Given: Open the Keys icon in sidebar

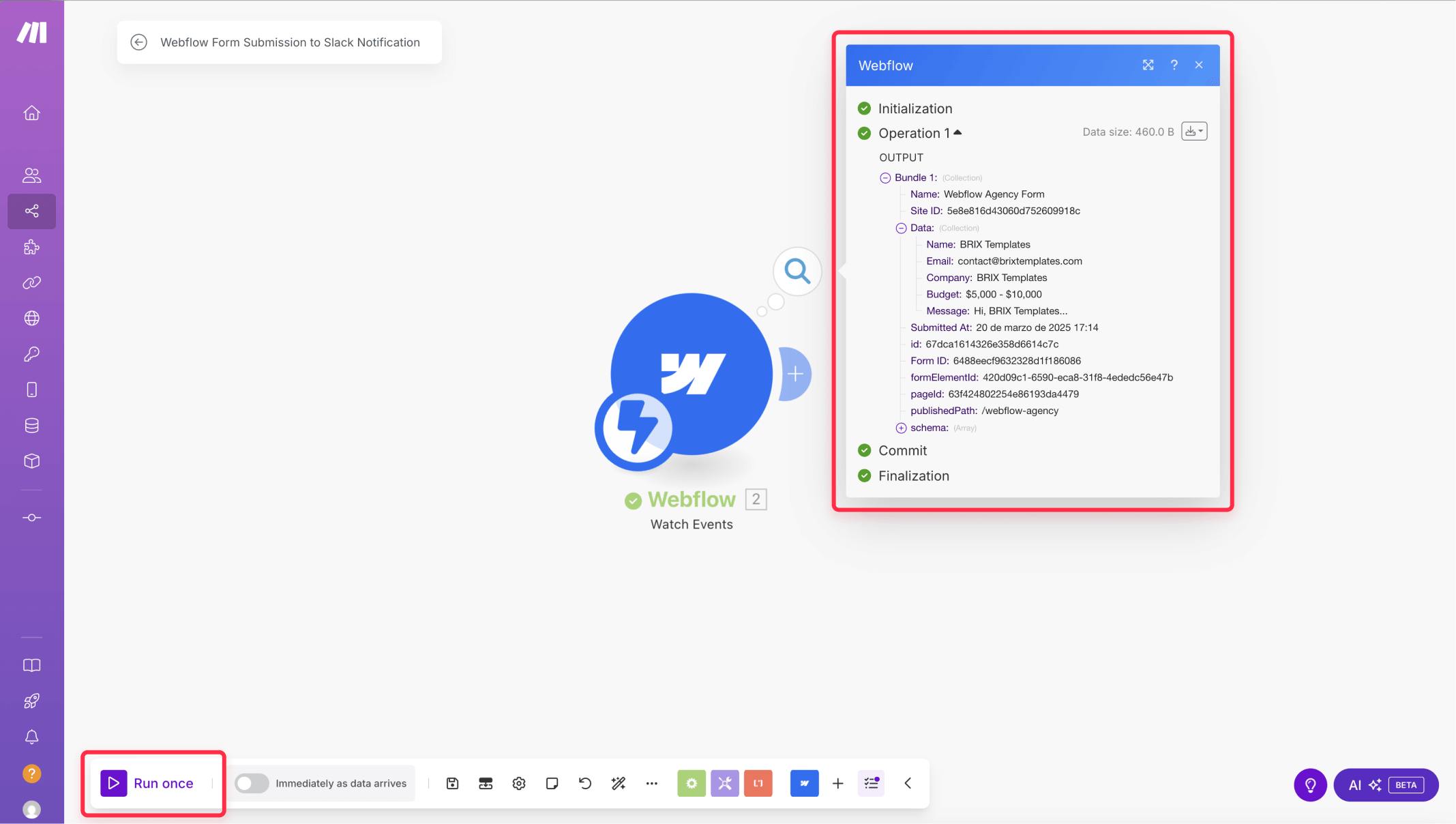Looking at the screenshot, I should pyautogui.click(x=31, y=354).
